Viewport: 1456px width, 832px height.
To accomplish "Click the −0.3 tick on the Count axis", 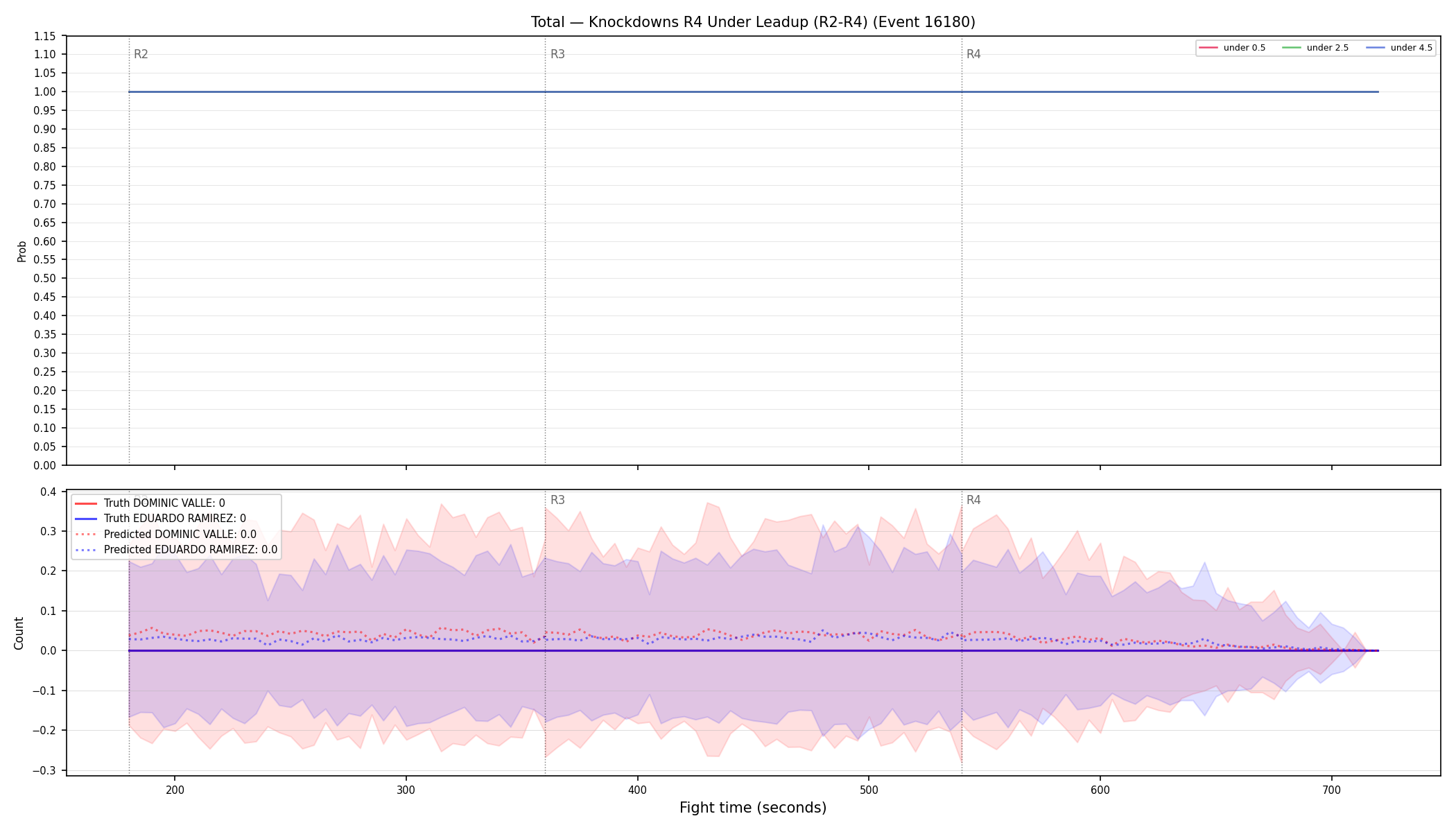I will click(43, 770).
